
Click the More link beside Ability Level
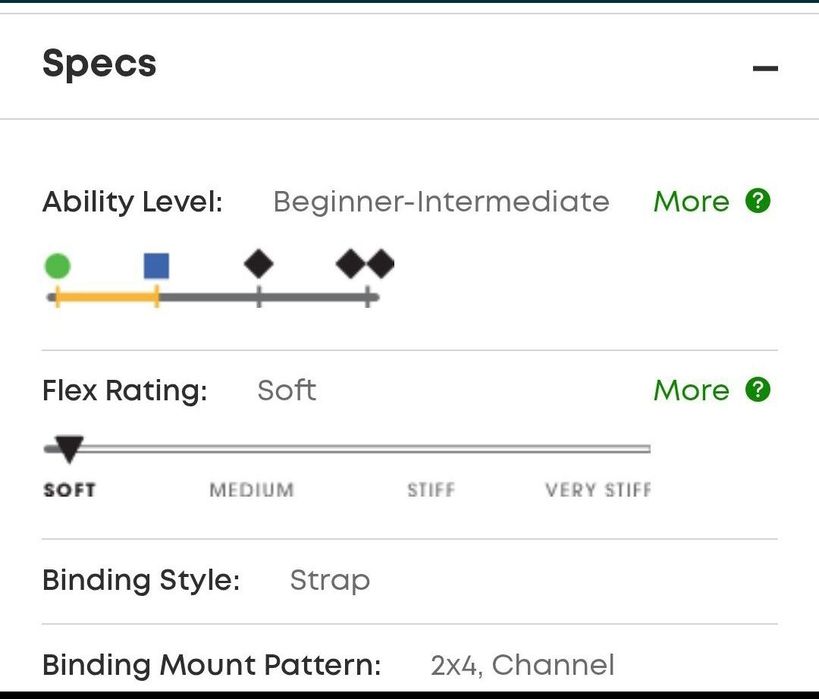coord(691,202)
